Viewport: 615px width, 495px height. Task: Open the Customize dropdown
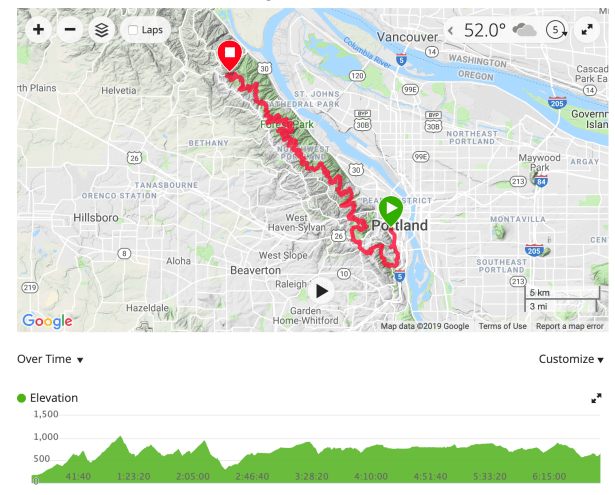(x=571, y=359)
